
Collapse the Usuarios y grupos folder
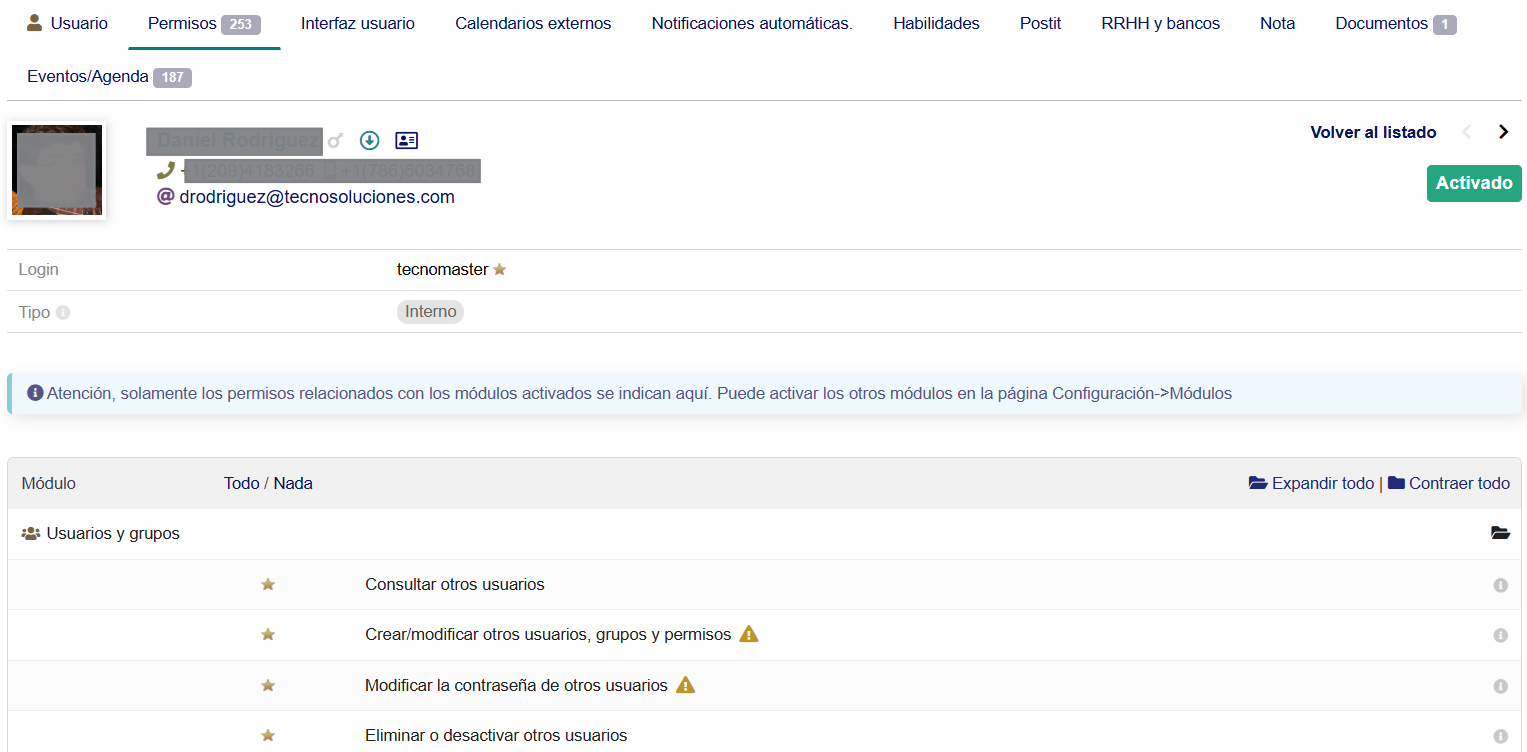(1500, 534)
